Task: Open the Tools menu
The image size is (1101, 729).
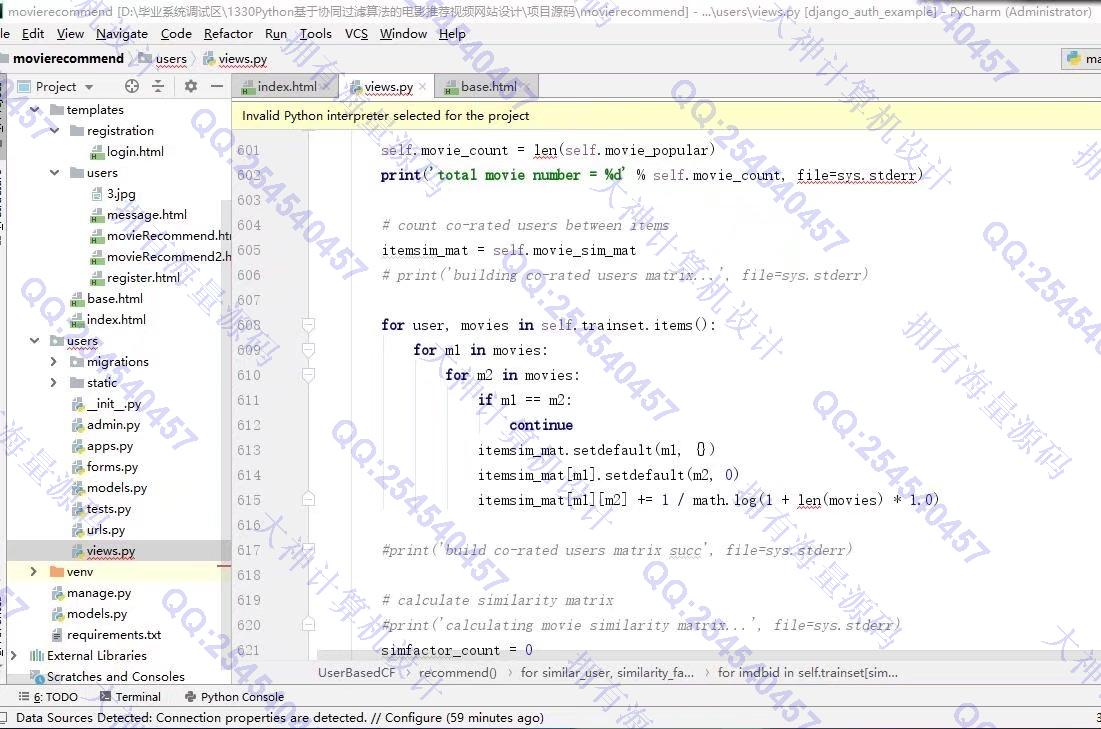Action: [x=316, y=34]
